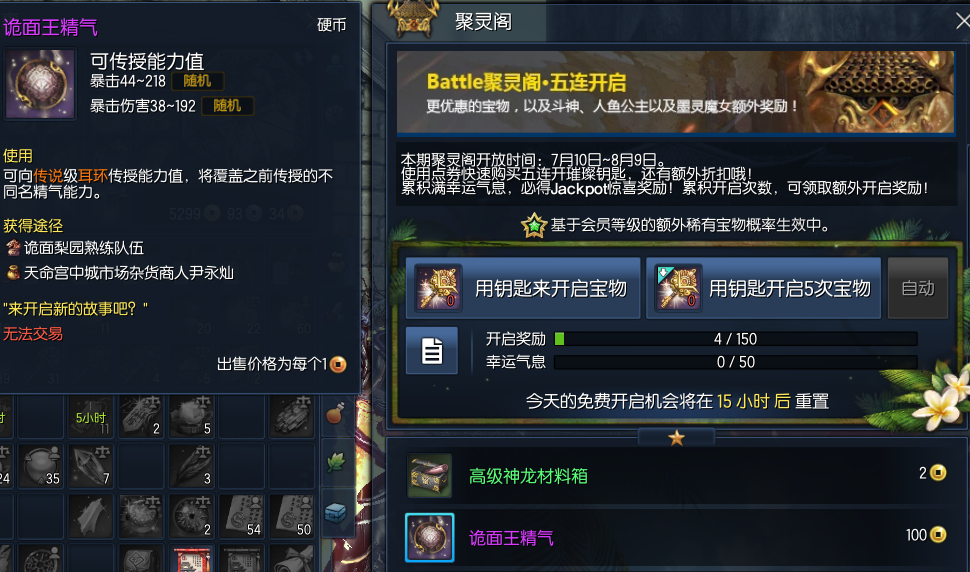The image size is (970, 572).
Task: Open the reward list document icon
Action: click(x=432, y=351)
